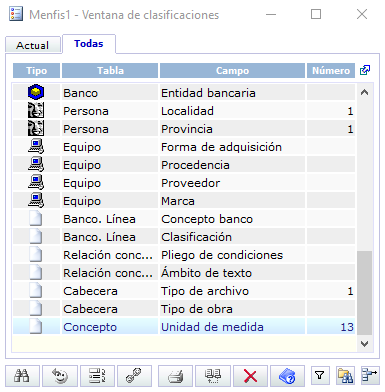Image resolution: width=385 pixels, height=392 pixels.
Task: Close the Ventana de clasificaciones window
Action: (x=362, y=14)
